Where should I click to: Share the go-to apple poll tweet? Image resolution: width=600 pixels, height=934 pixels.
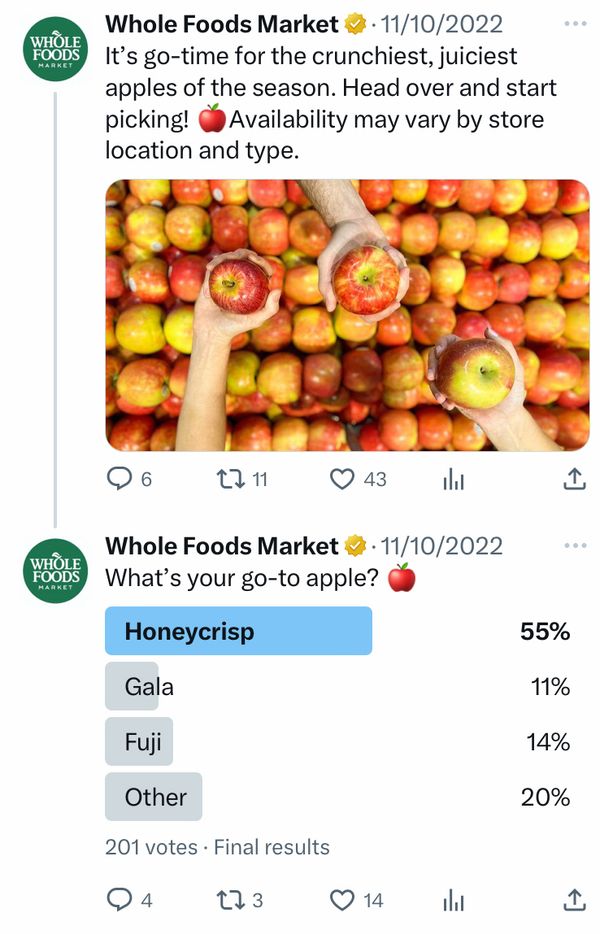coord(574,900)
